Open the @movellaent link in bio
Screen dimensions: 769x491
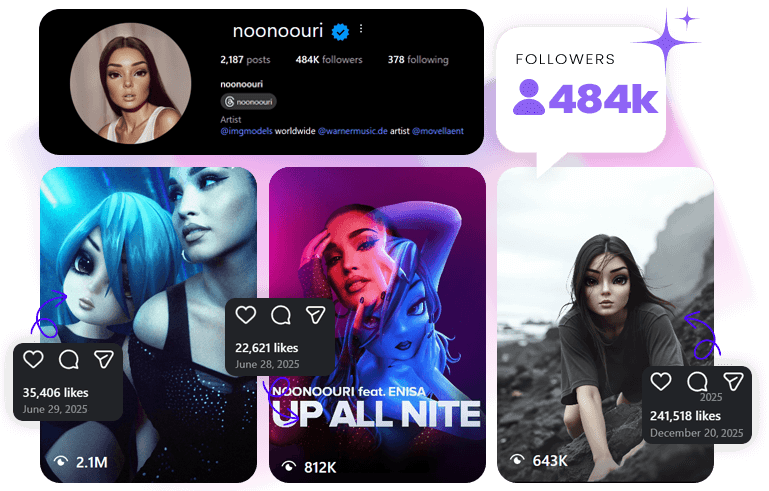pos(437,131)
